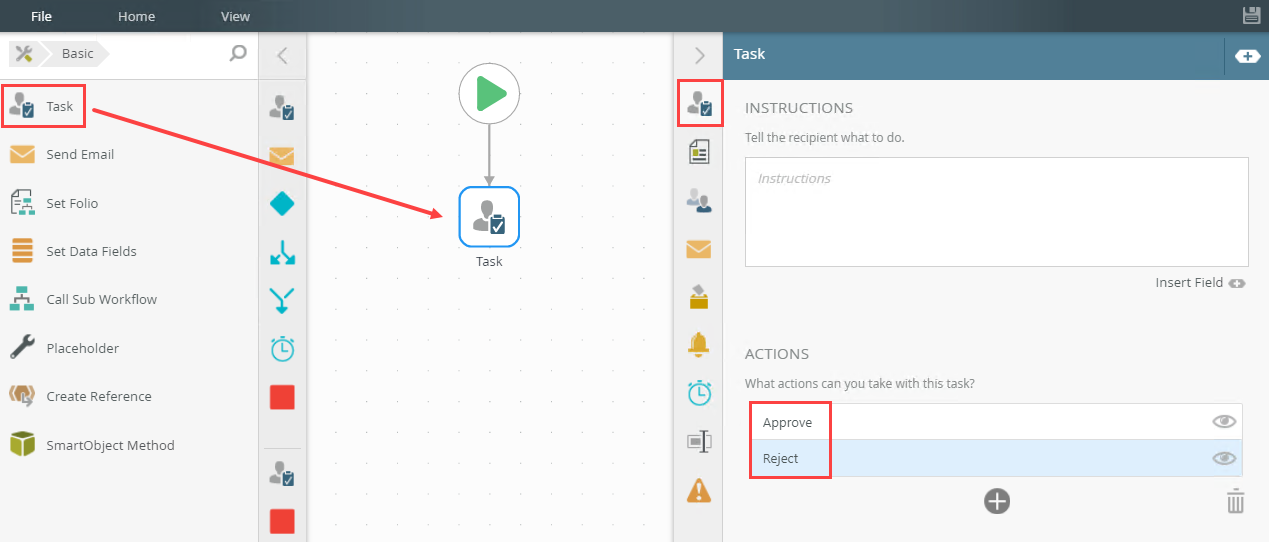Open the Home menu

(136, 16)
